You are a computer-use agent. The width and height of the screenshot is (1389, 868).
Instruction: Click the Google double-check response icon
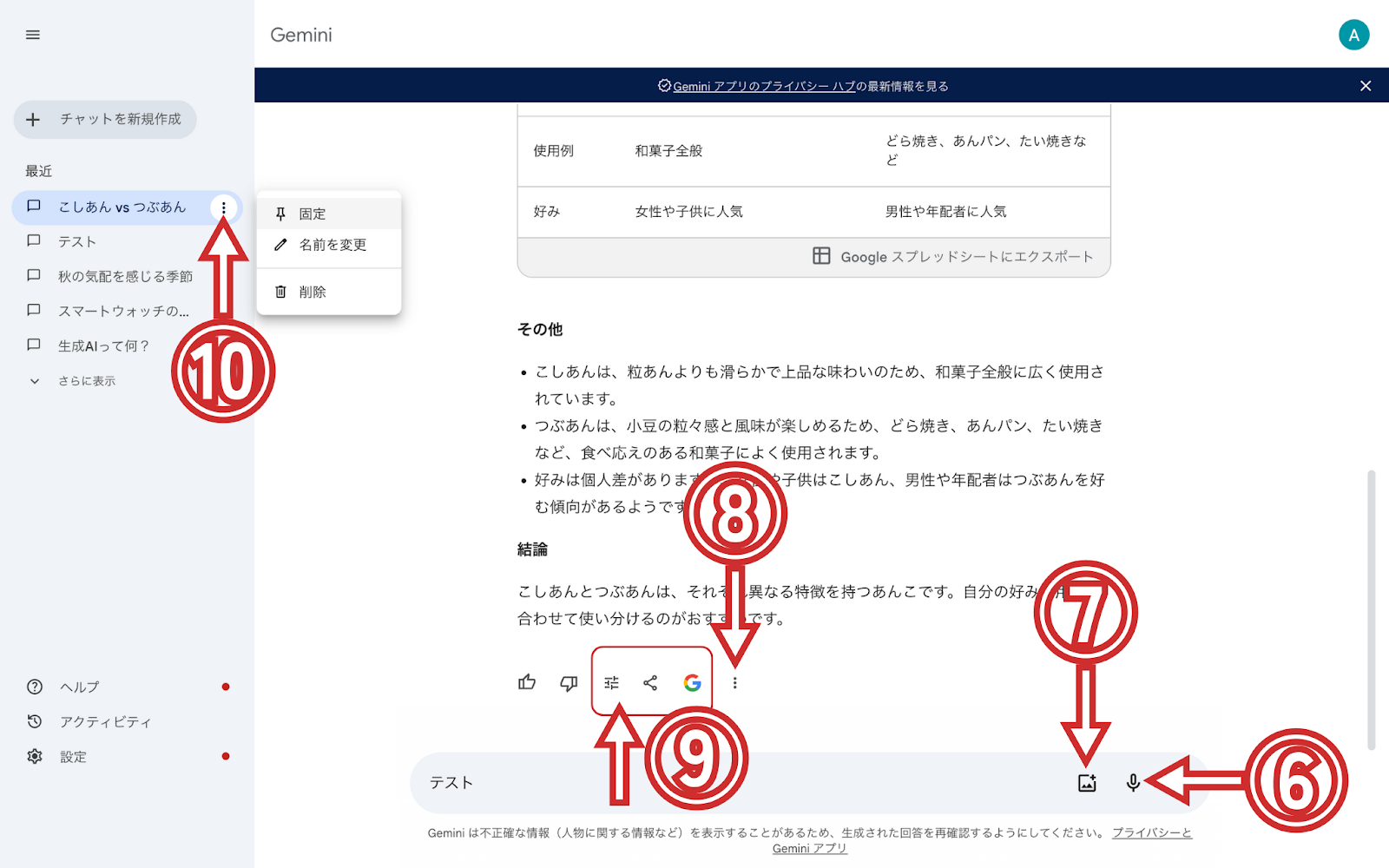click(x=692, y=683)
